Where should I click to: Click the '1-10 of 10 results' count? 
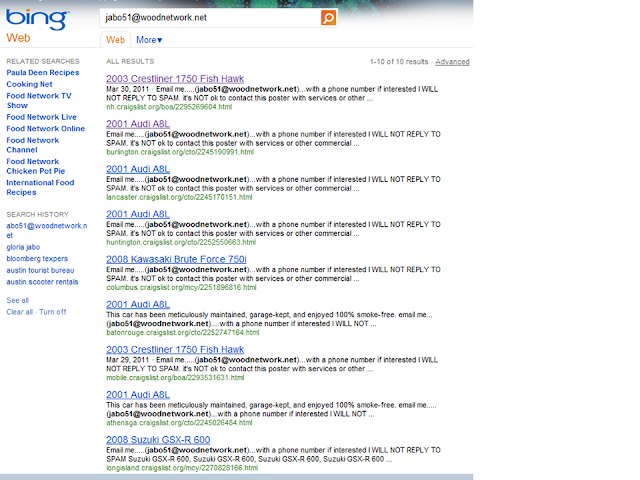click(399, 62)
